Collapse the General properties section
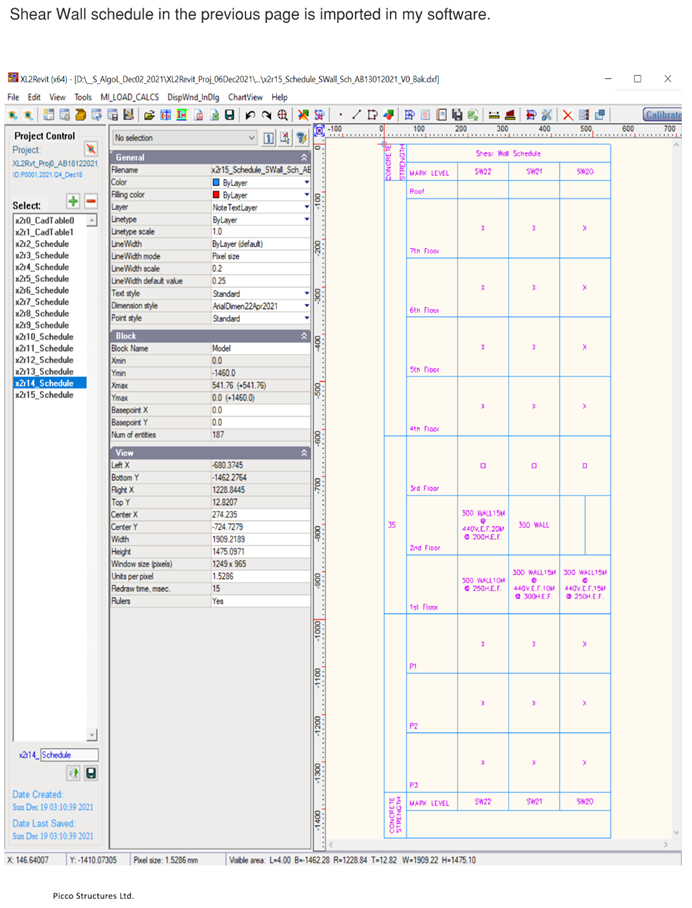The height and width of the screenshot is (908, 692). pos(304,158)
